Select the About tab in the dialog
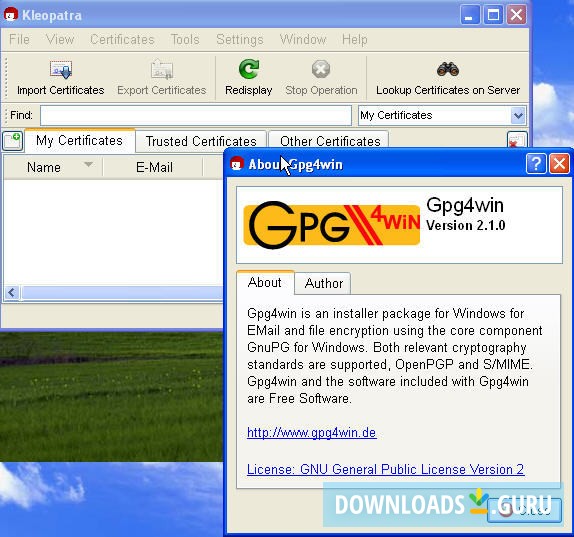 (265, 282)
